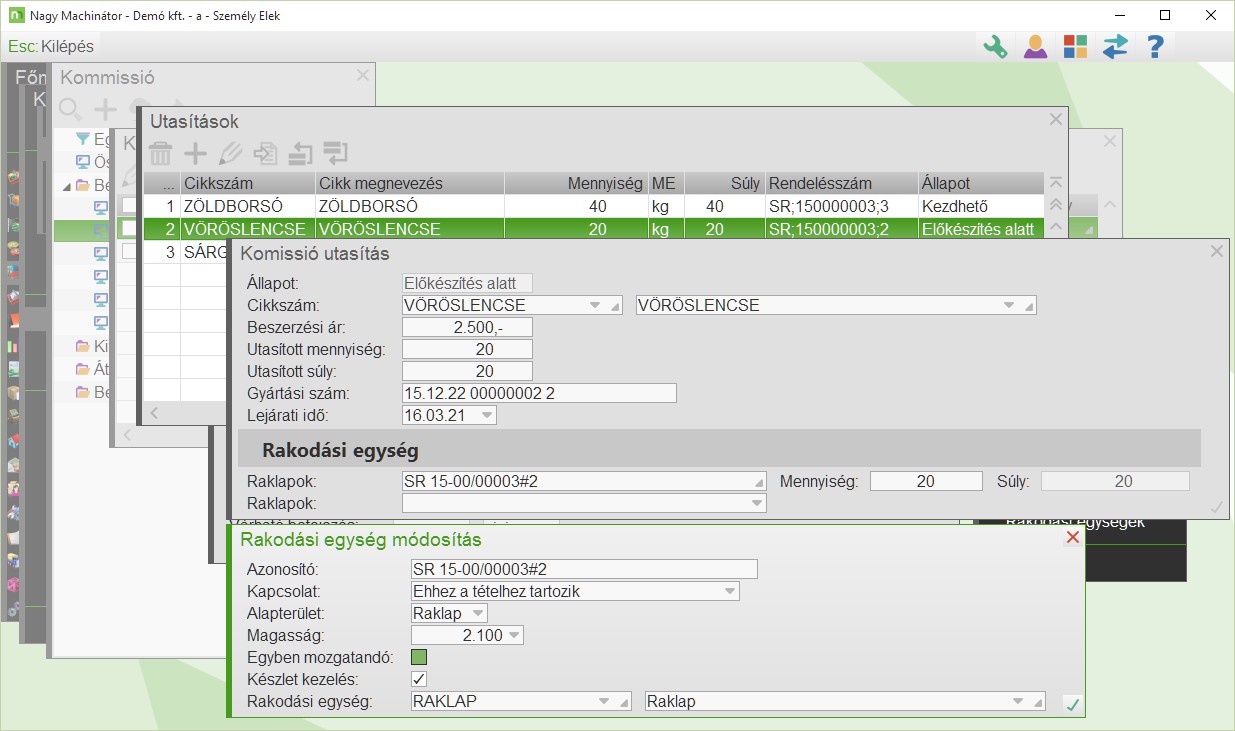Click the double-up page arrow in Utasítások
1235x731 pixels.
tap(1055, 205)
